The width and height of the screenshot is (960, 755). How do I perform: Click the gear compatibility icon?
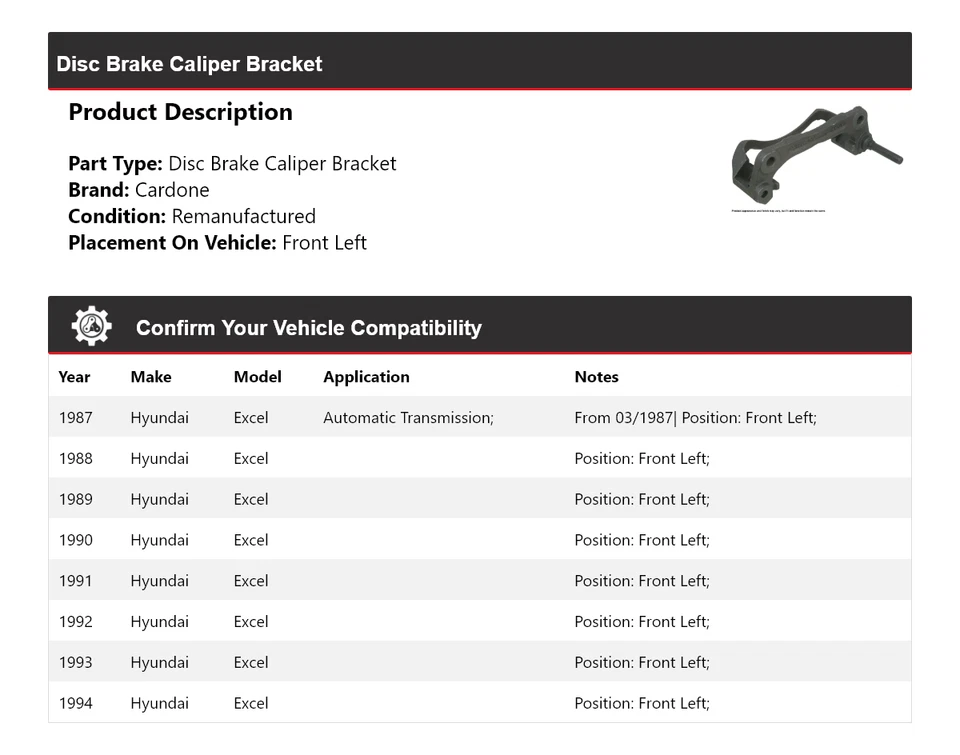click(91, 327)
